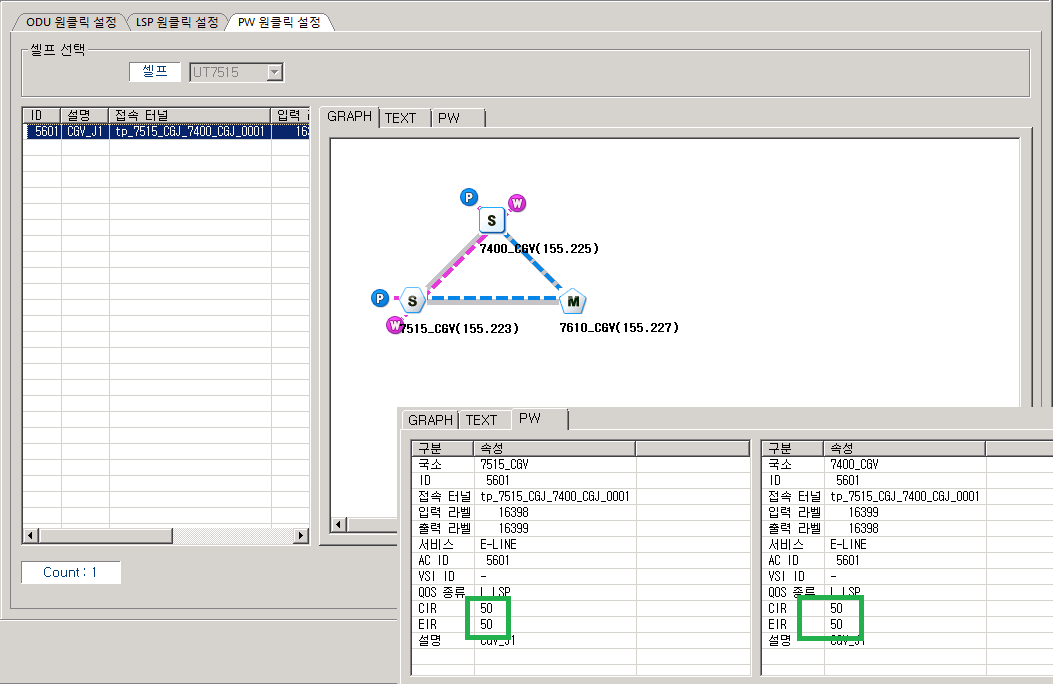Switch to the LSP 원클릭 설정 tab

177,22
